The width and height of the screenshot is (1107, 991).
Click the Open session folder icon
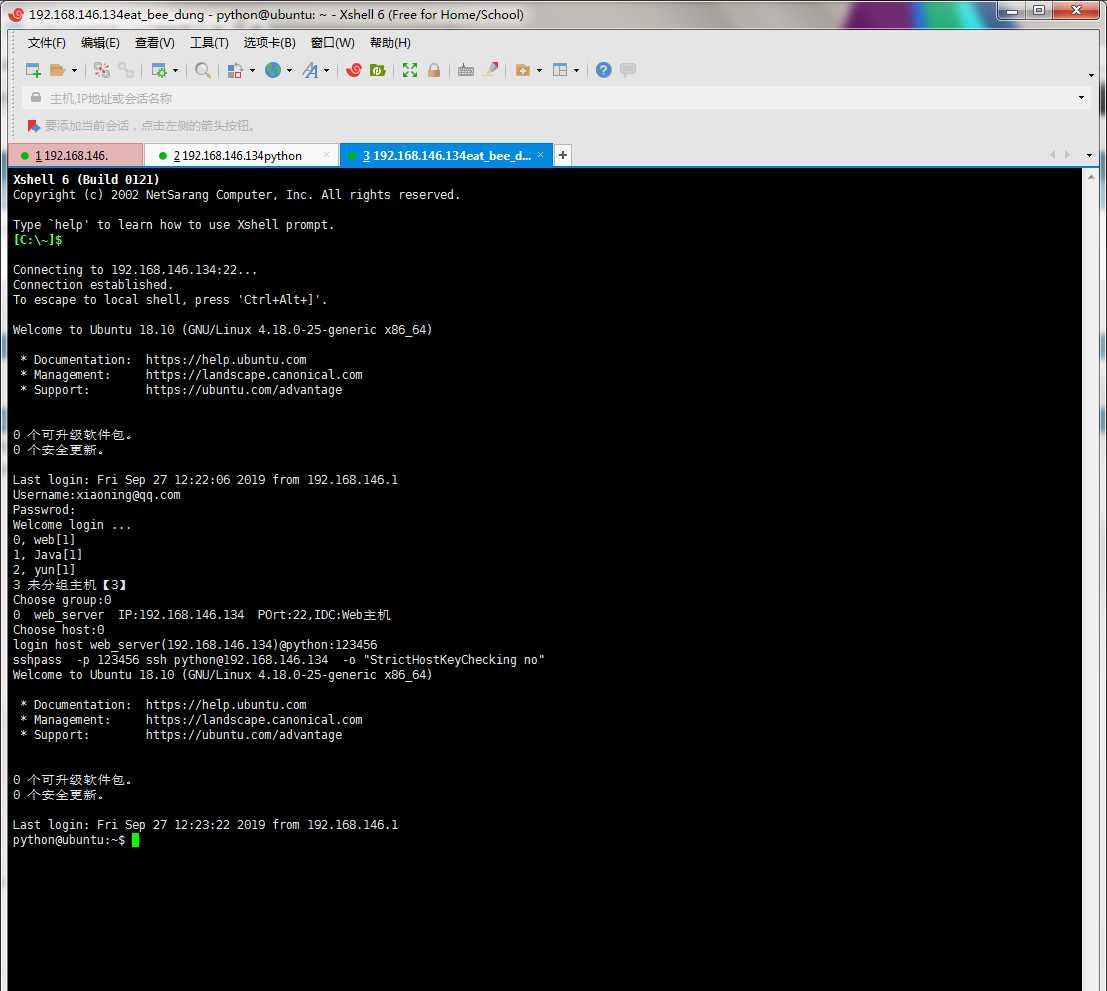58,70
